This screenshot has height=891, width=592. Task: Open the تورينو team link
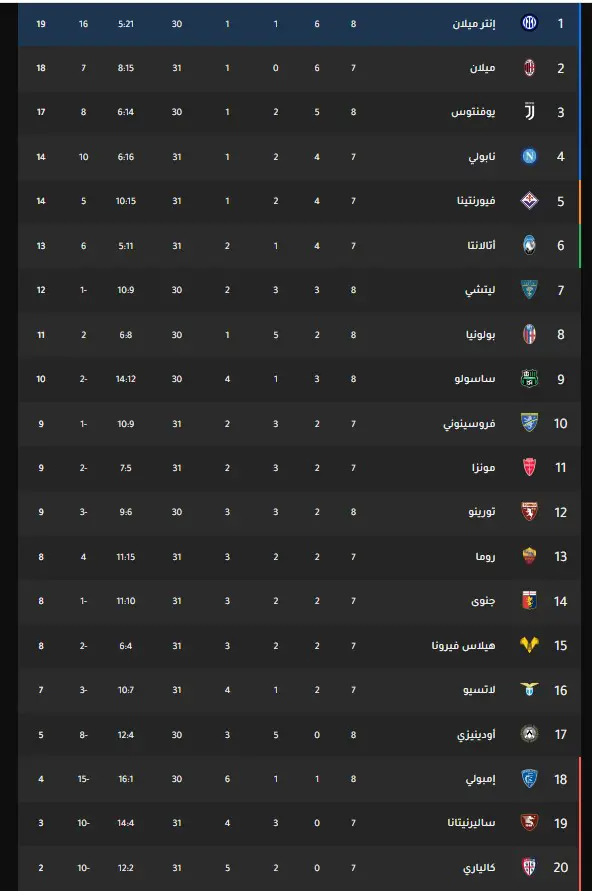coord(482,512)
